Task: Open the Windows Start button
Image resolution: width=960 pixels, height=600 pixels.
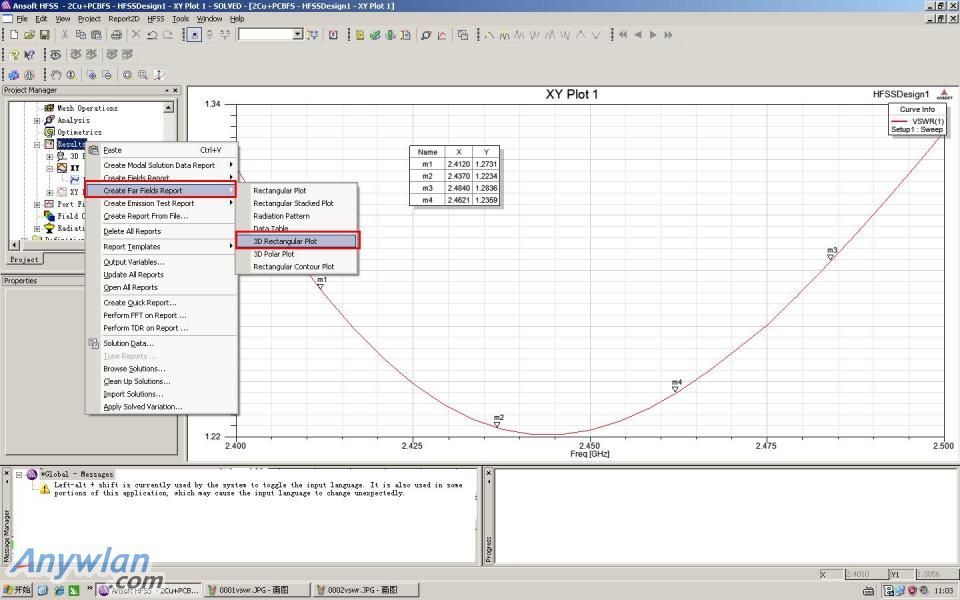Action: [x=18, y=590]
